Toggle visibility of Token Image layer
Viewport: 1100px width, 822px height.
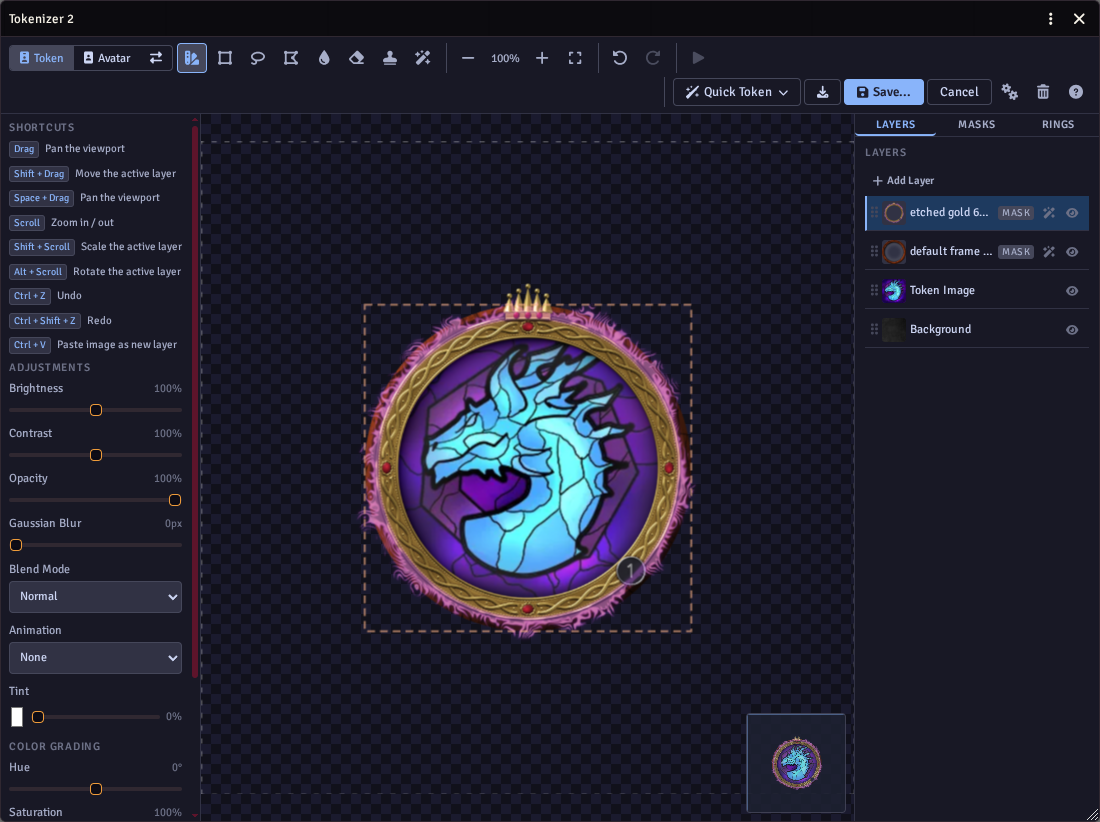(1072, 291)
